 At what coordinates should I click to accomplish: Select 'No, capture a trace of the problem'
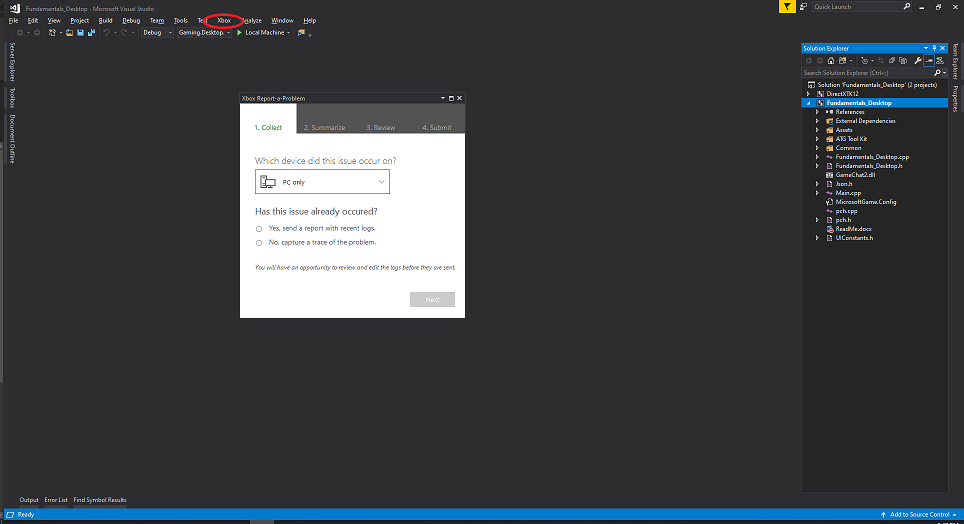point(259,243)
